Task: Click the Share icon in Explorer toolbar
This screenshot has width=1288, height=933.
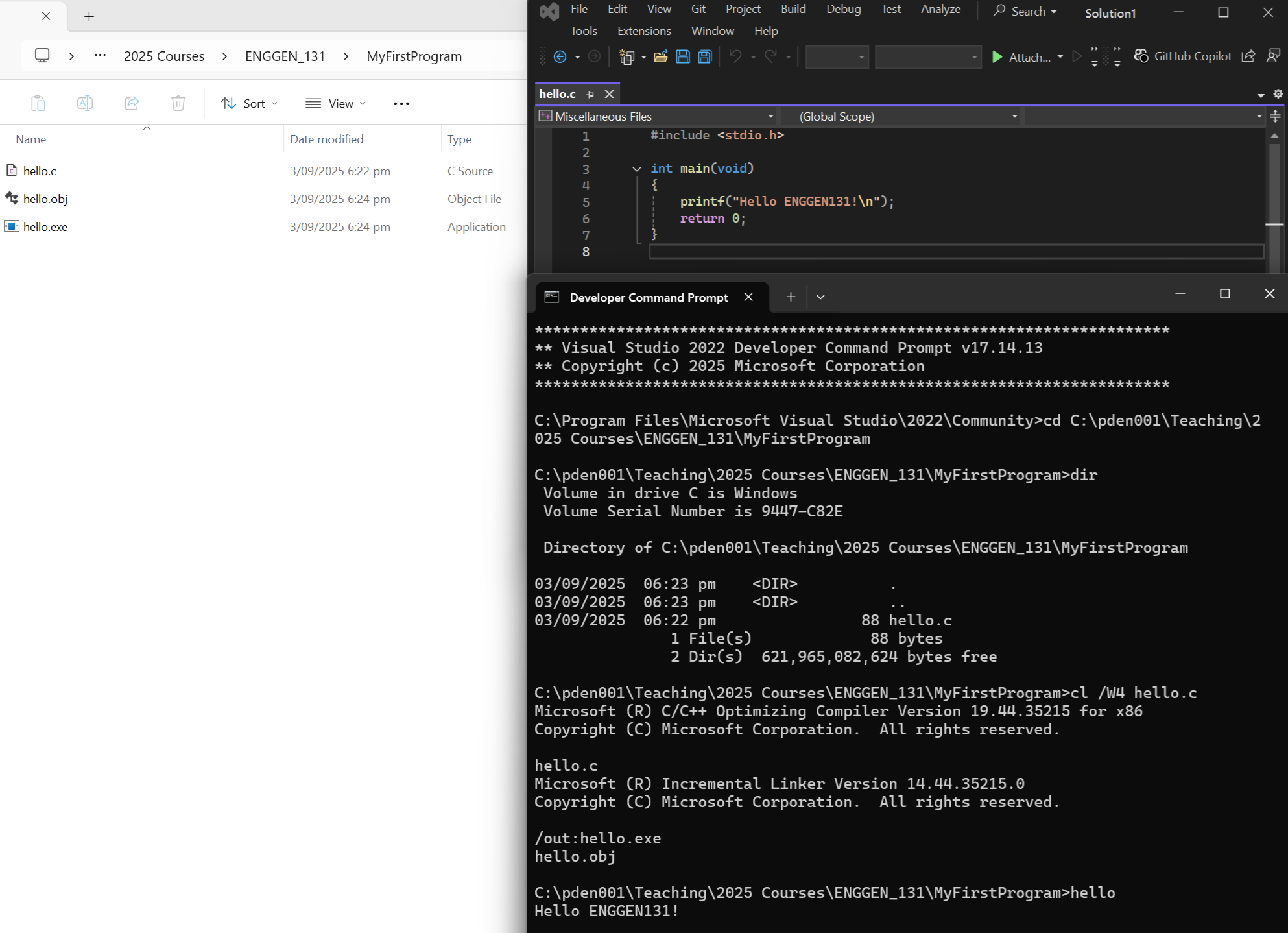Action: (x=132, y=103)
